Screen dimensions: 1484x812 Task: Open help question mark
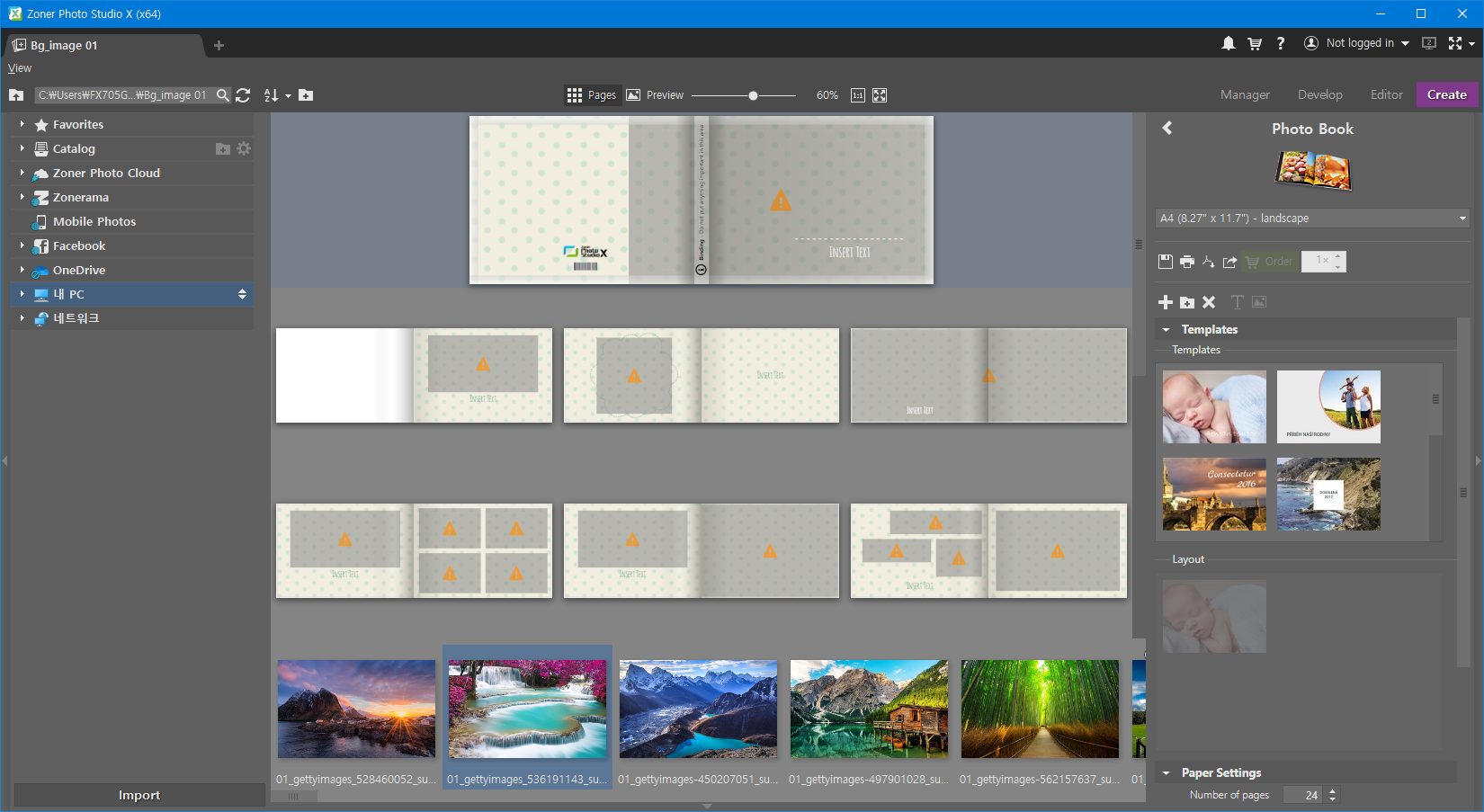click(1281, 43)
